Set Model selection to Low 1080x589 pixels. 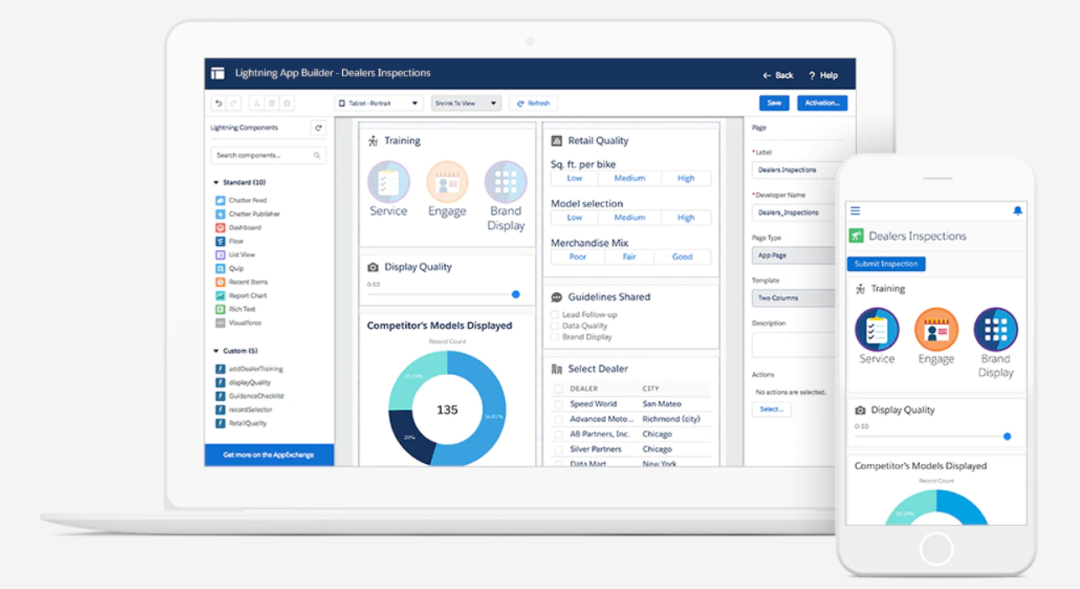click(x=574, y=218)
